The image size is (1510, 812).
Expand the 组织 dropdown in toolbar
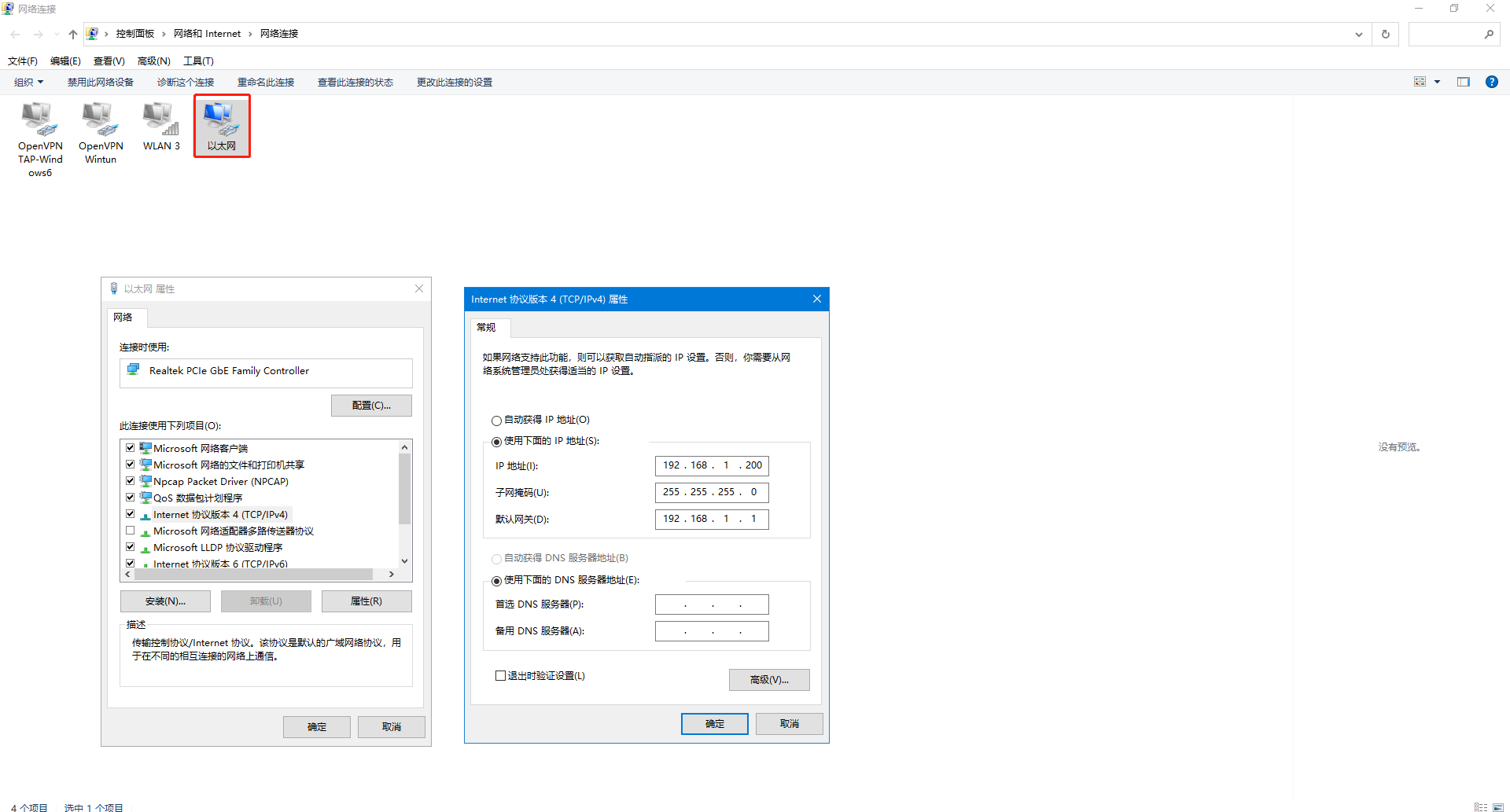coord(29,82)
